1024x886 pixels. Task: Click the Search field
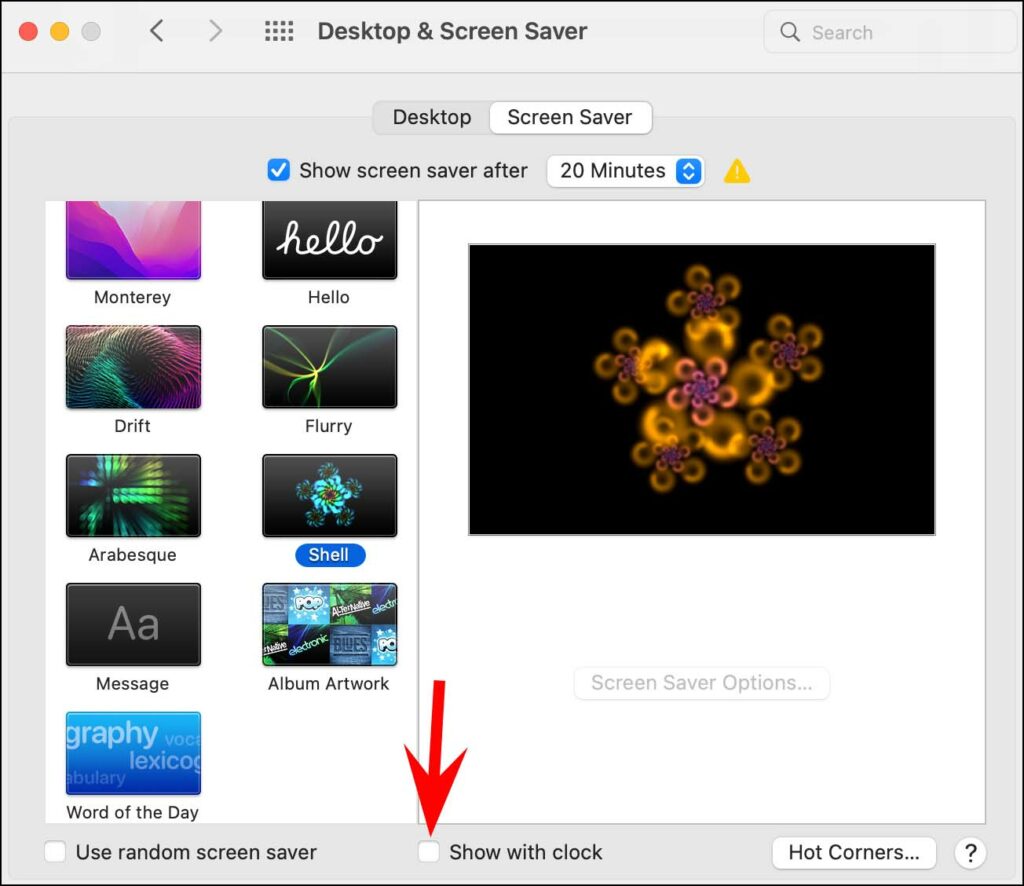[890, 32]
